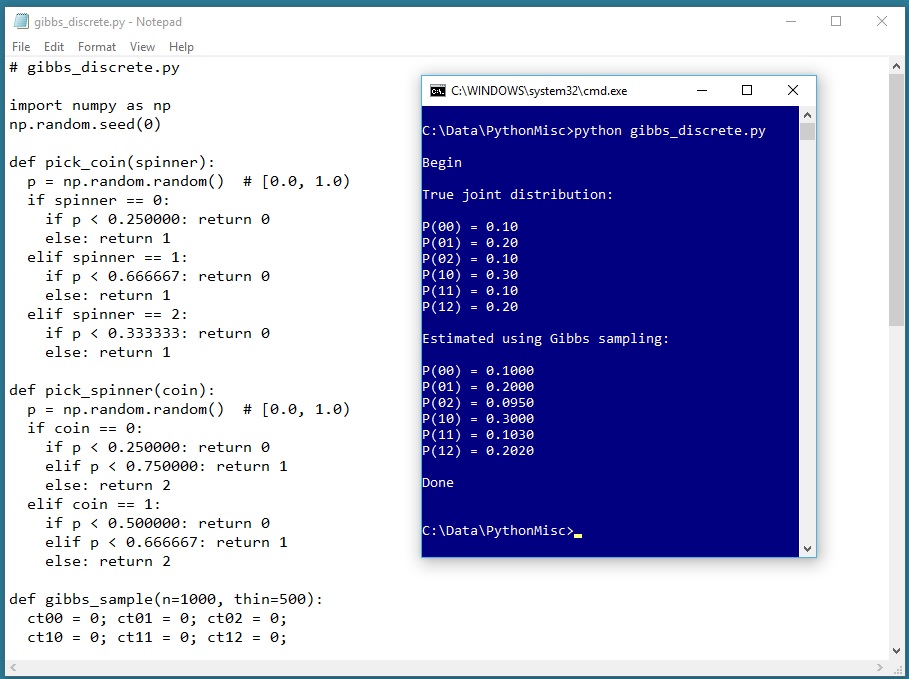Open the File menu in Notepad
This screenshot has height=679, width=909.
point(21,47)
